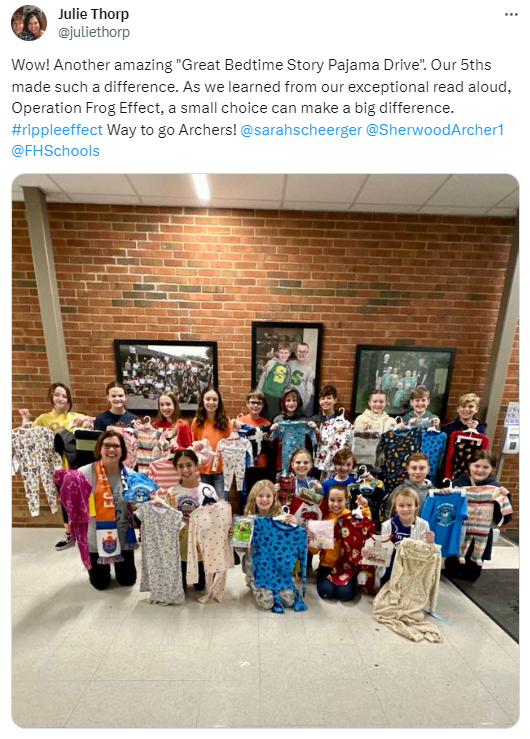Open the three-dot more options menu

[x=511, y=15]
